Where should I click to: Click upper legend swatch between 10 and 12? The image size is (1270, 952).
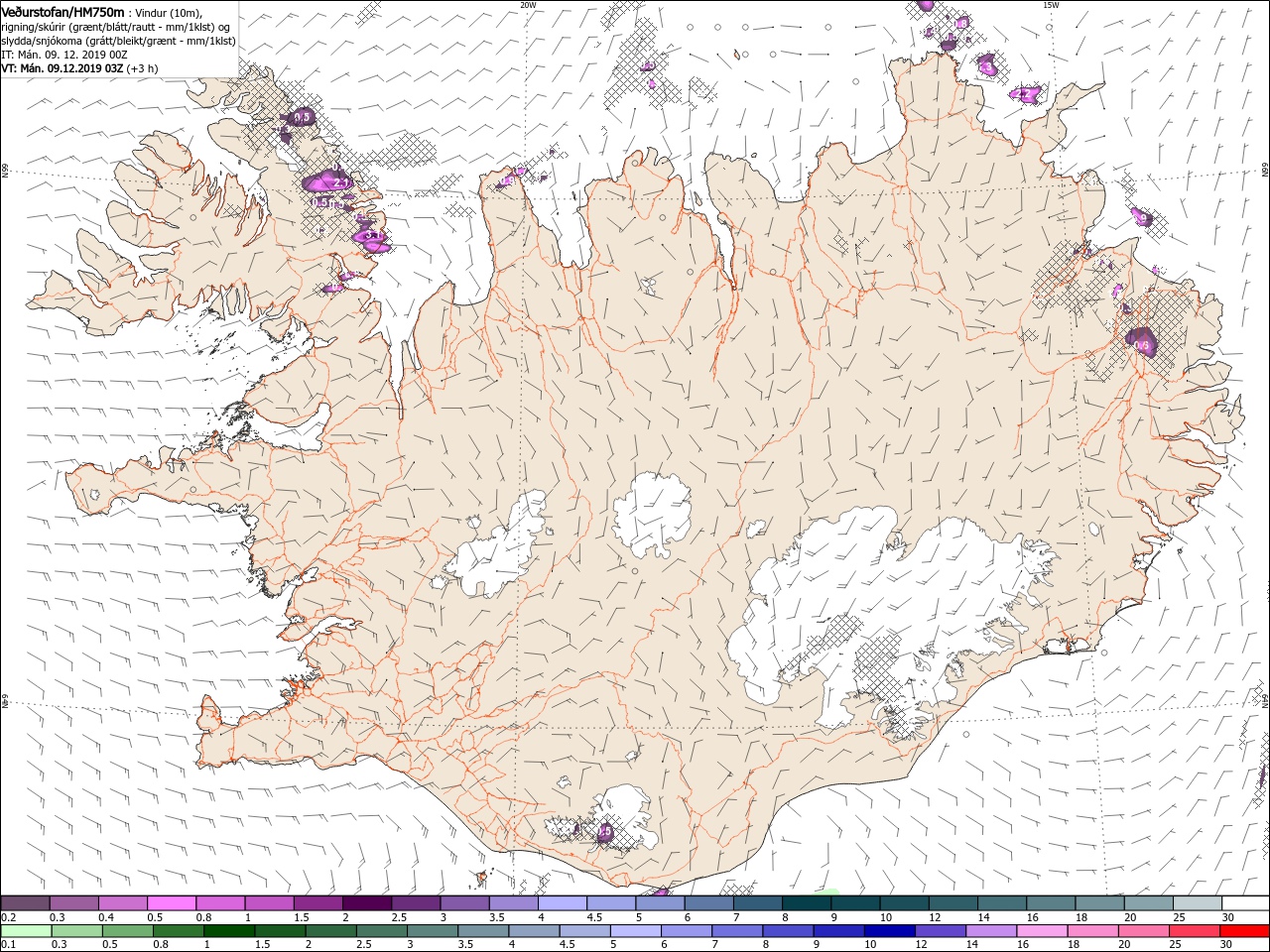903,903
